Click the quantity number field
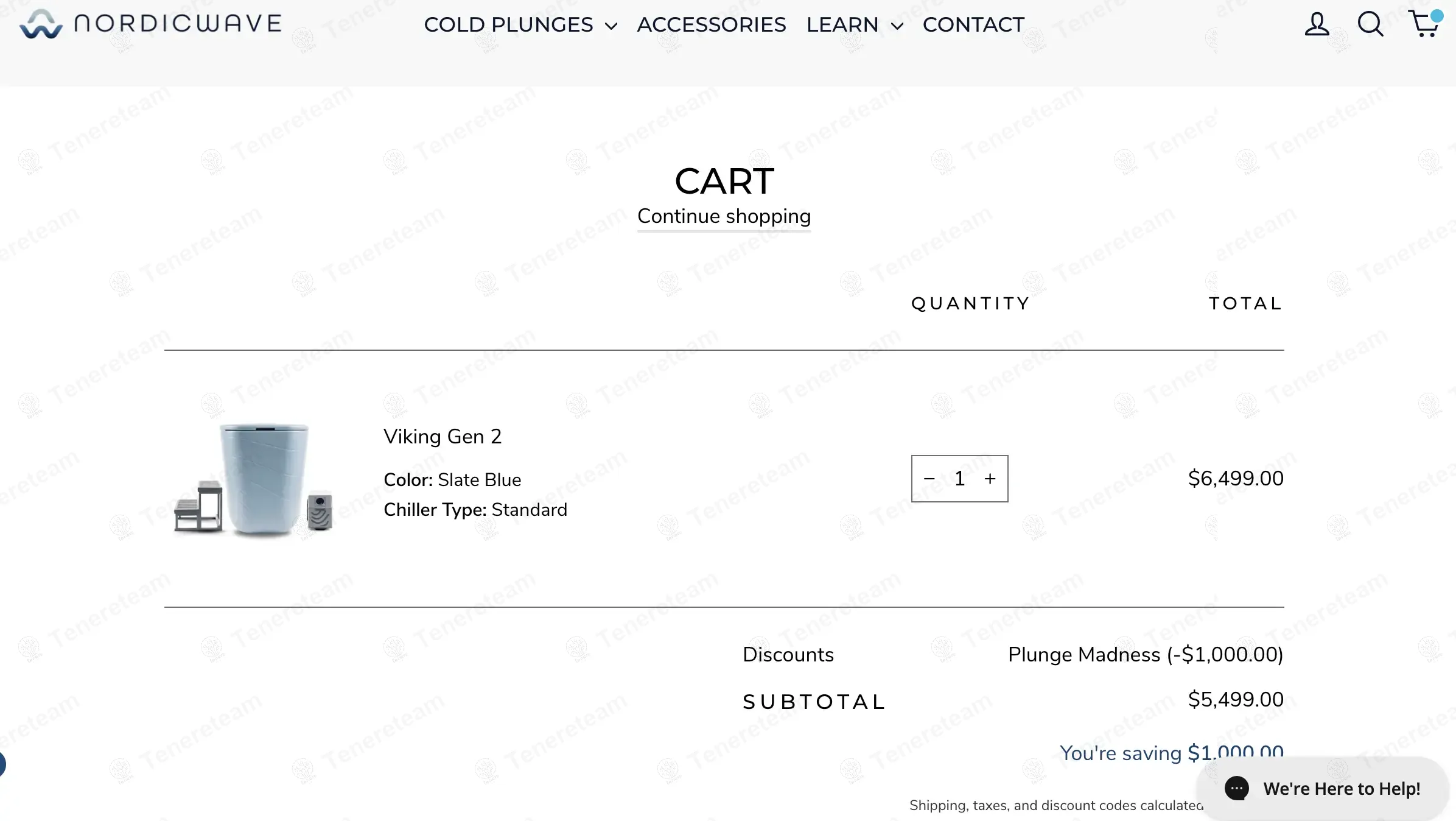 [959, 479]
